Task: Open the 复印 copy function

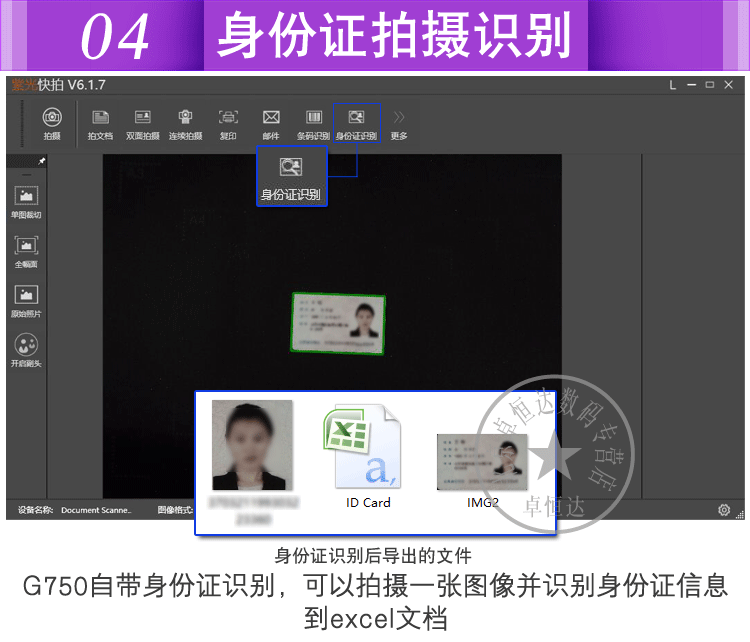Action: [x=228, y=120]
